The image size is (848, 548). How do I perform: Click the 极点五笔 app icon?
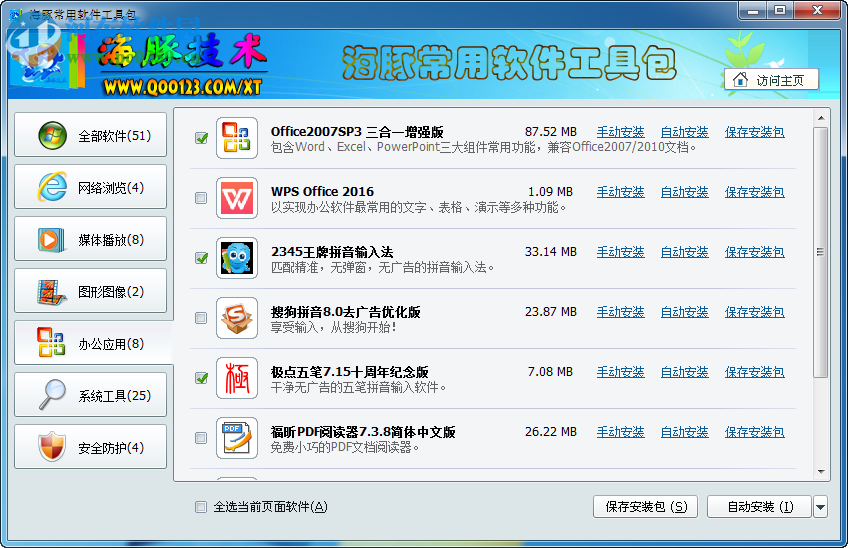point(237,378)
